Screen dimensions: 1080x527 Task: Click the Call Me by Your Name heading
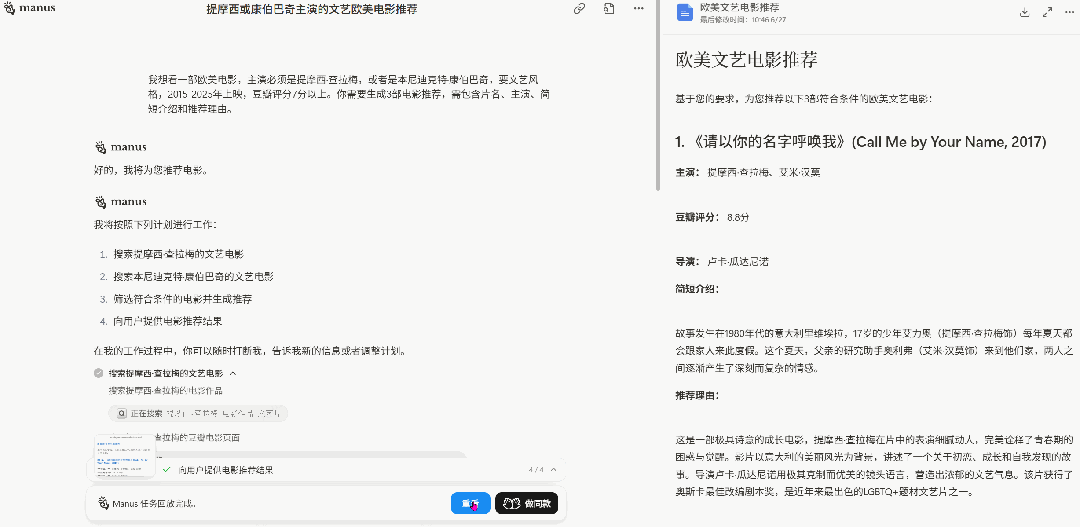pyautogui.click(x=861, y=143)
